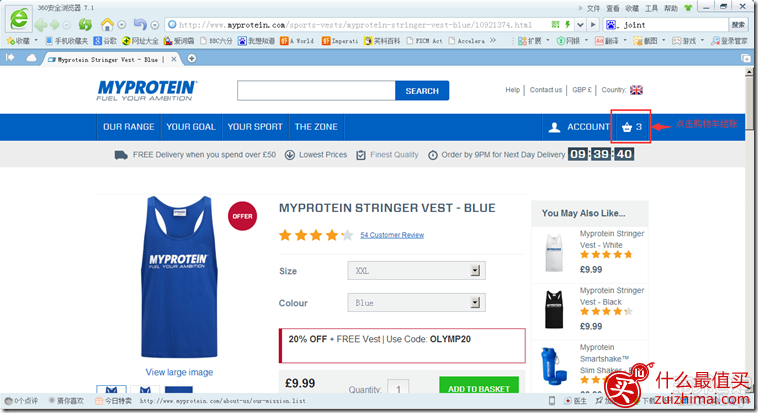
Task: Open YOUR GOAL navigation menu
Action: (191, 127)
